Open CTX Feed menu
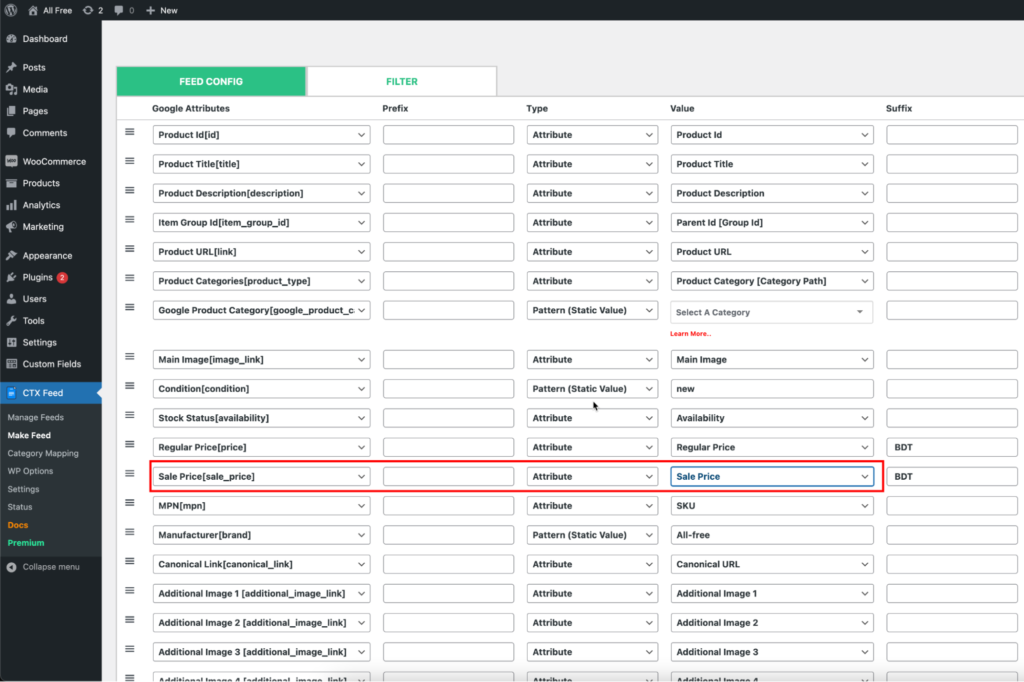 click(x=51, y=393)
